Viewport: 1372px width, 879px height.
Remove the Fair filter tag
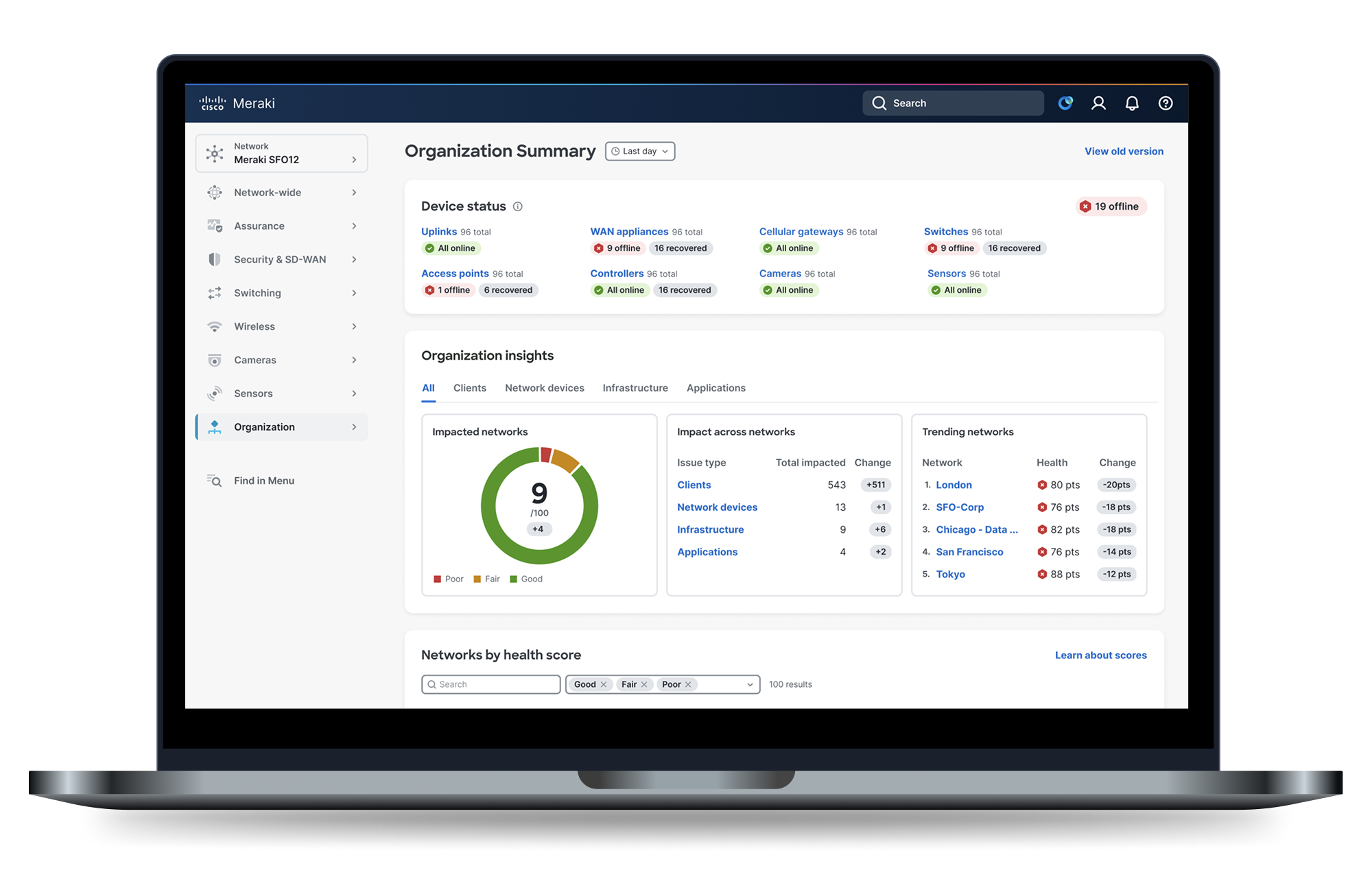644,684
